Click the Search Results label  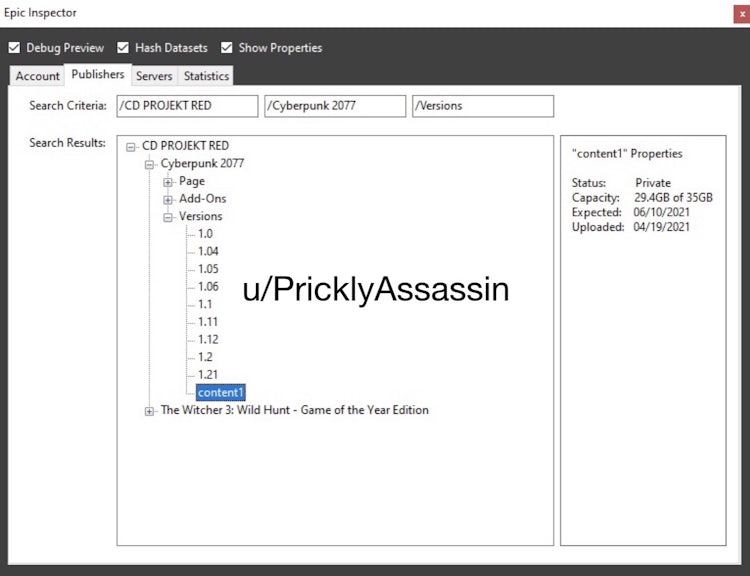tap(67, 143)
